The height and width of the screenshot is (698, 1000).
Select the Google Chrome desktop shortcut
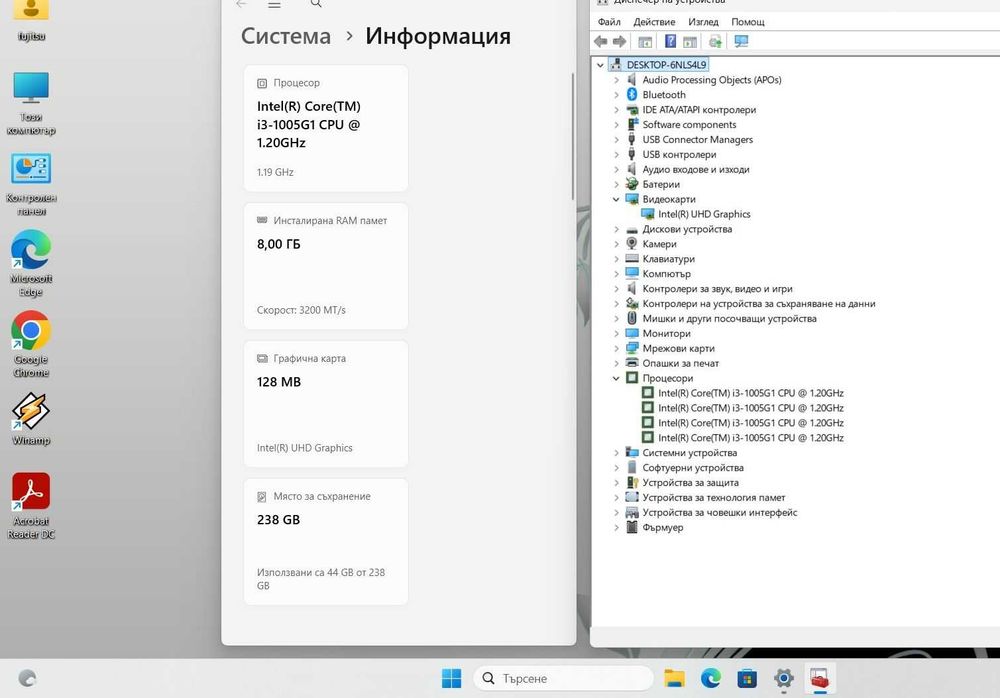[31, 345]
